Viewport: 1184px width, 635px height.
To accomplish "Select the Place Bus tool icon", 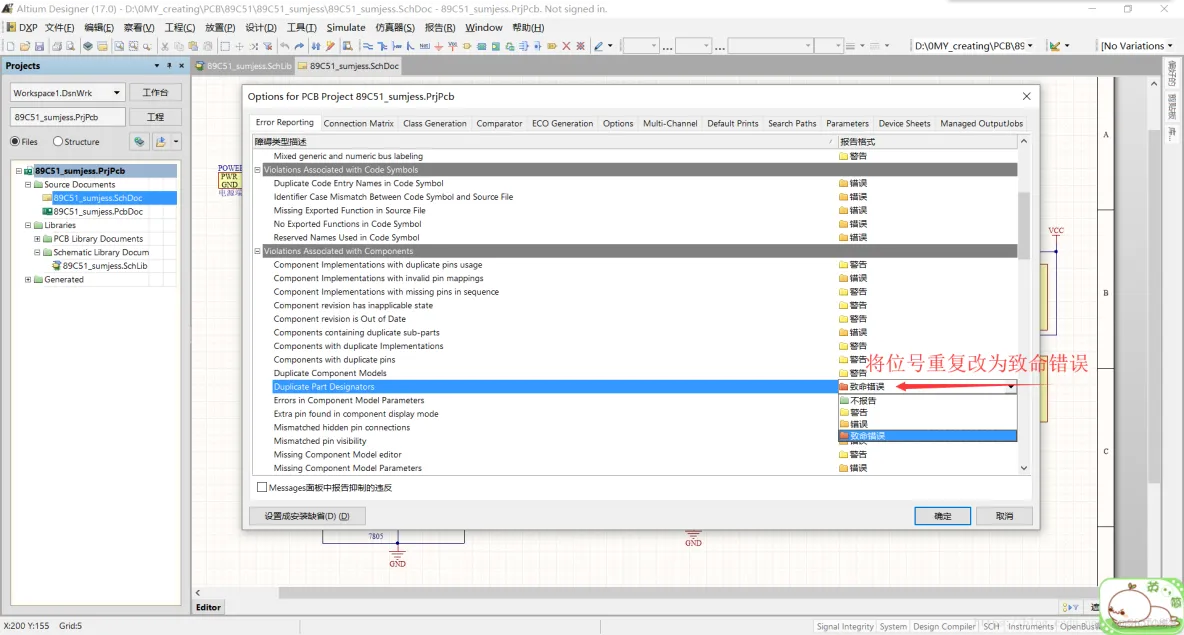I will pos(382,46).
